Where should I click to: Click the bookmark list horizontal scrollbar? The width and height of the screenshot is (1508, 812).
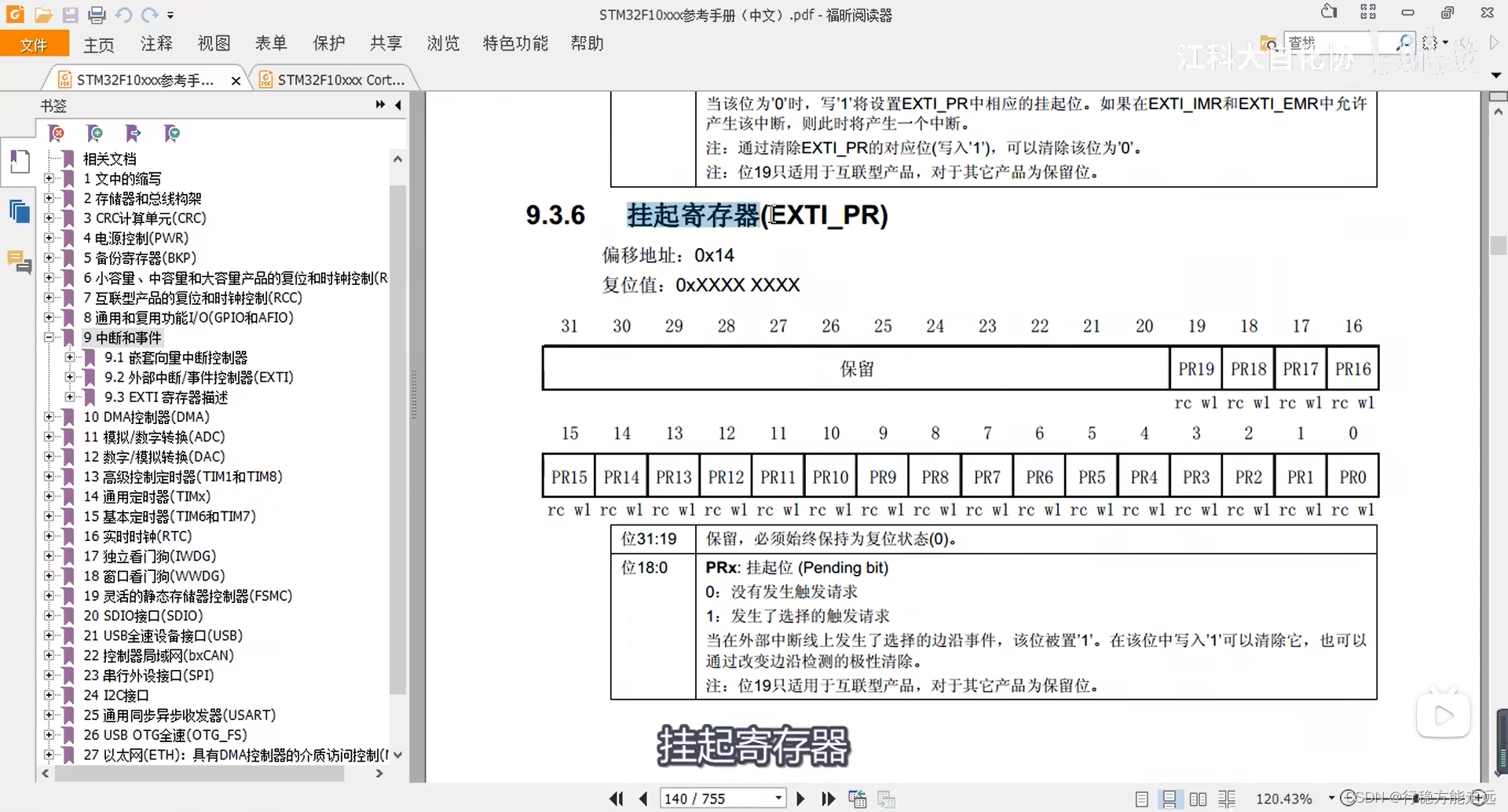199,774
